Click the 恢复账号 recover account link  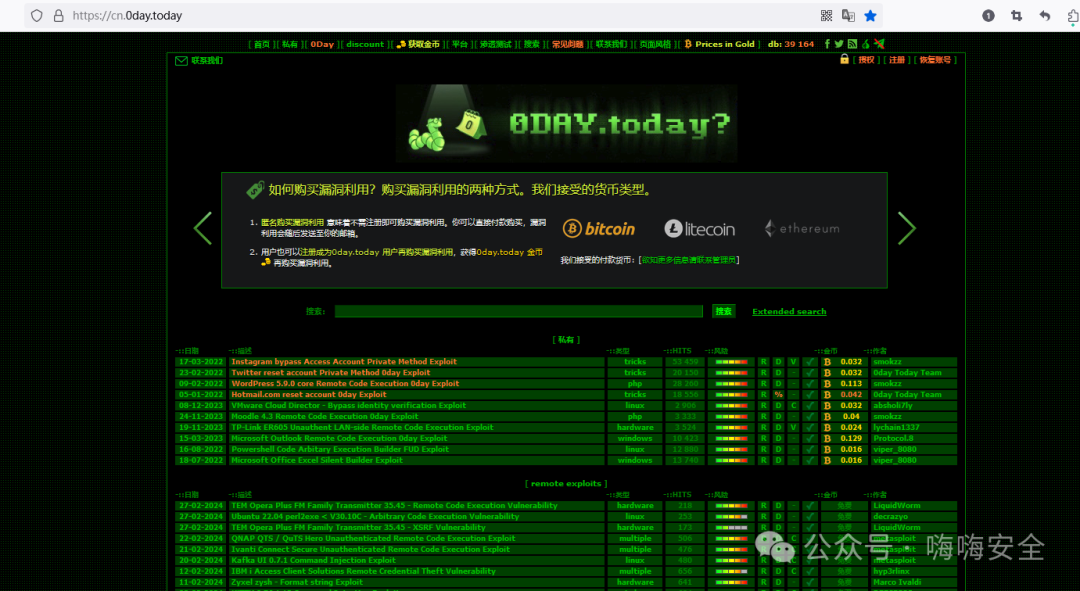935,60
